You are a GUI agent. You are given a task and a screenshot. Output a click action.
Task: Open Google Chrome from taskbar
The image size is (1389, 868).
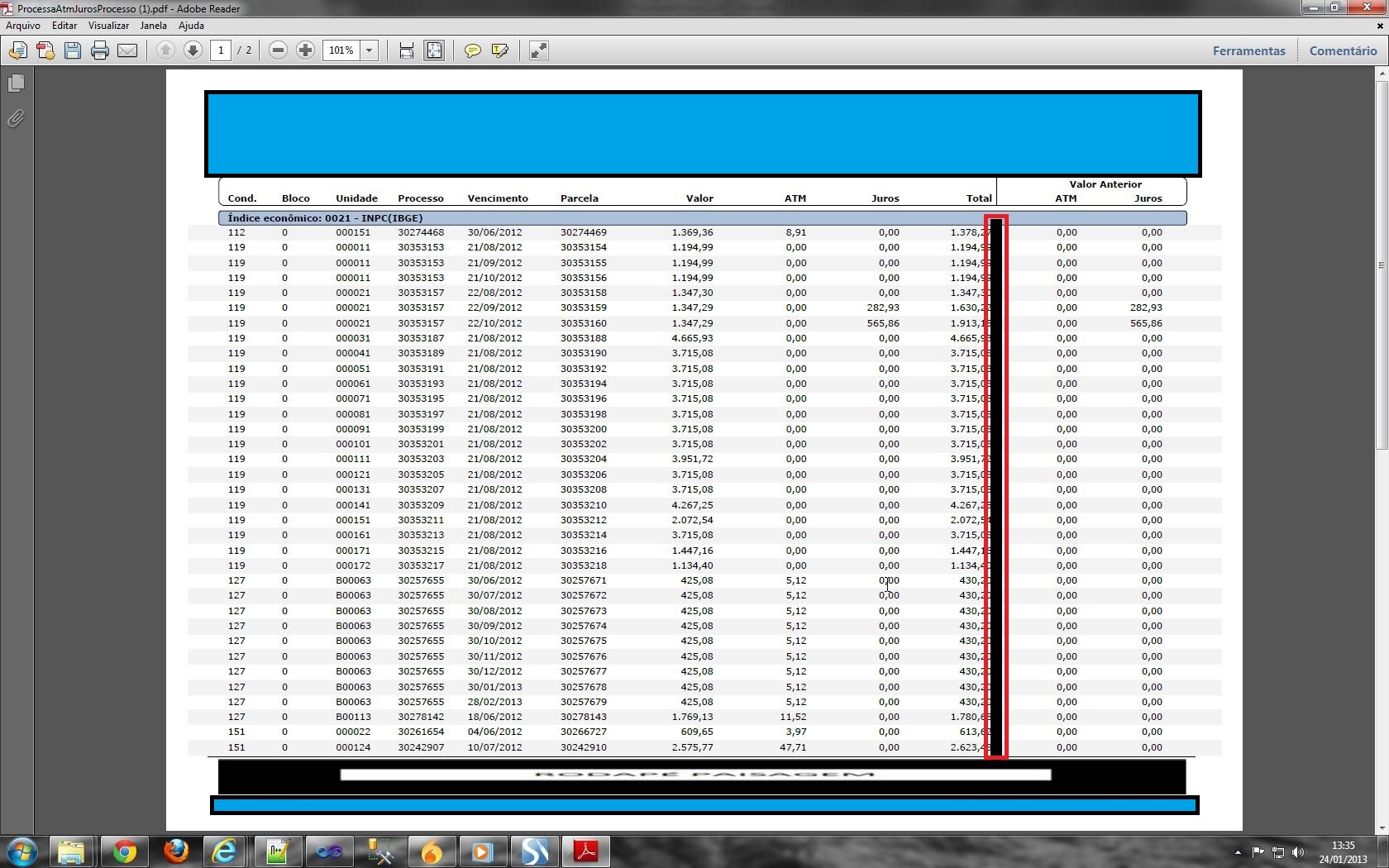pyautogui.click(x=124, y=851)
